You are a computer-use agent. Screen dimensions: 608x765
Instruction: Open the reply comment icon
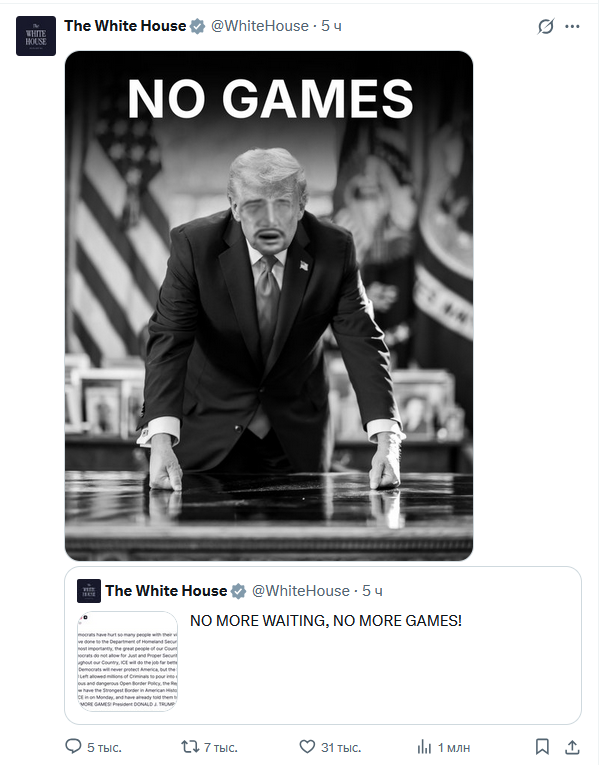tap(73, 746)
